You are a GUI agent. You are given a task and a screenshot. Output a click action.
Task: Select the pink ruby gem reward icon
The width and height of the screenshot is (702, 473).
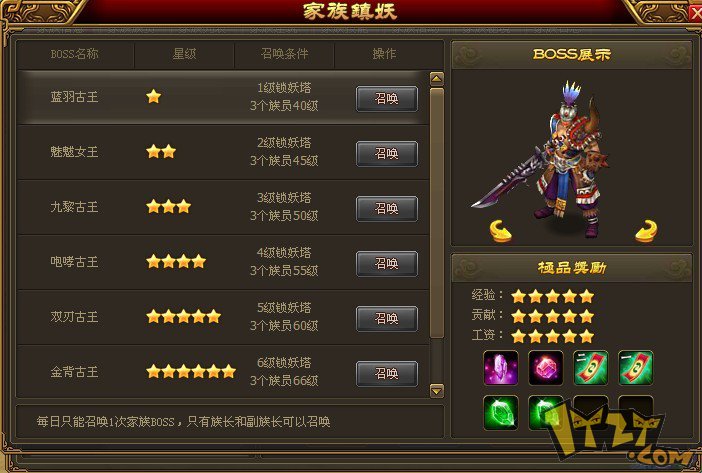[546, 368]
